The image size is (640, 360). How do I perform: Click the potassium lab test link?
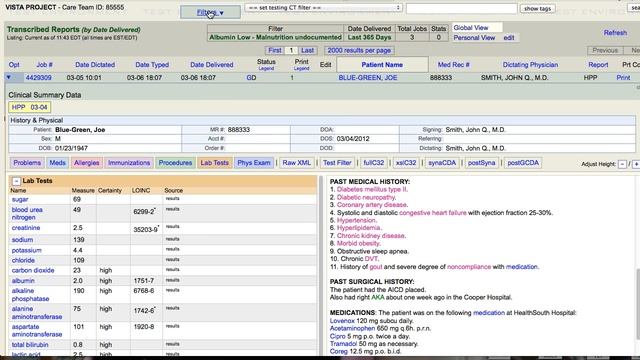[26, 250]
